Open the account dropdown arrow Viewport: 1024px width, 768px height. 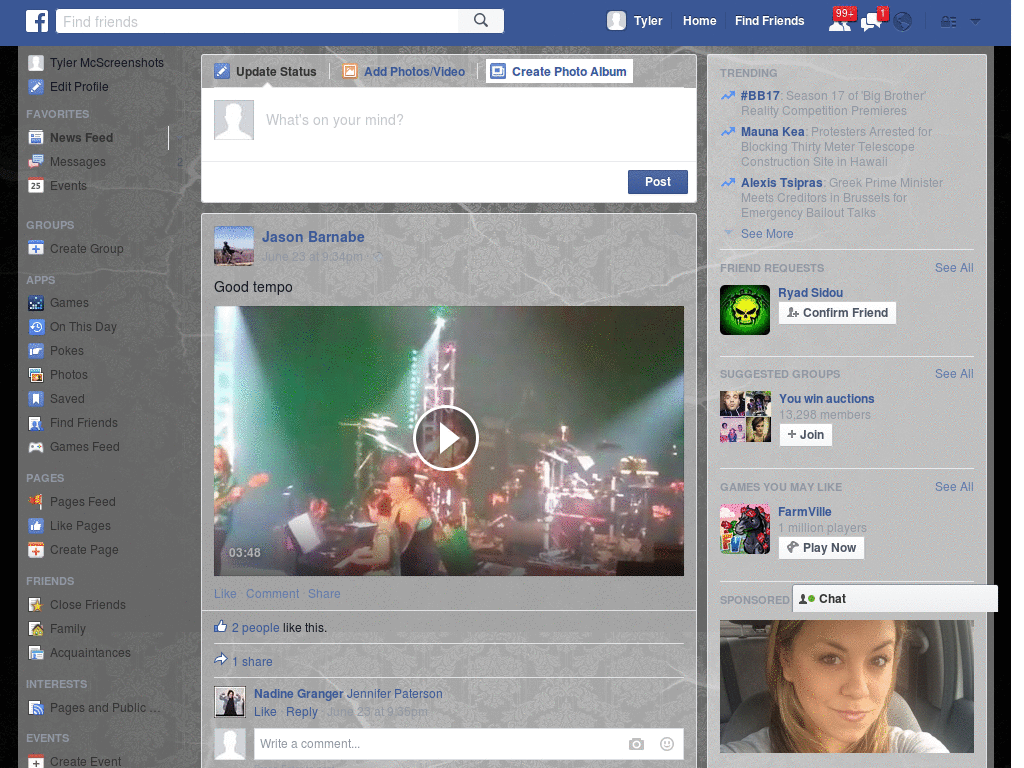[975, 22]
